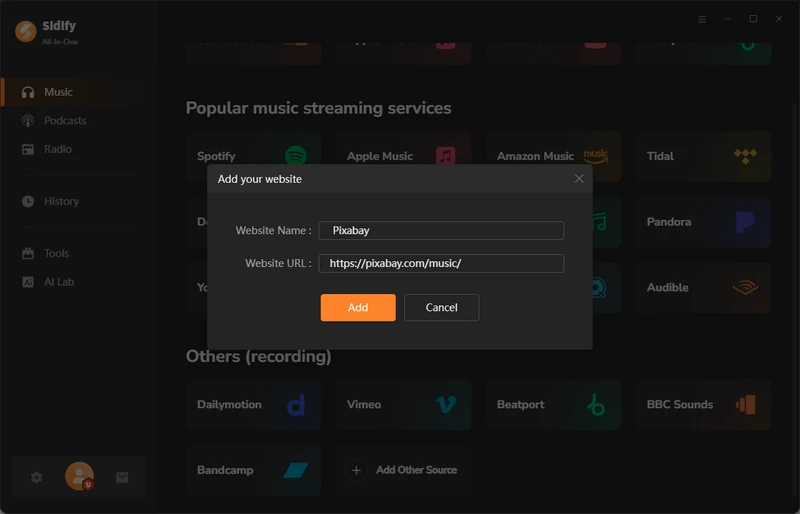Viewport: 800px width, 514px height.
Task: Open settings via the gear icon
Action: click(37, 477)
